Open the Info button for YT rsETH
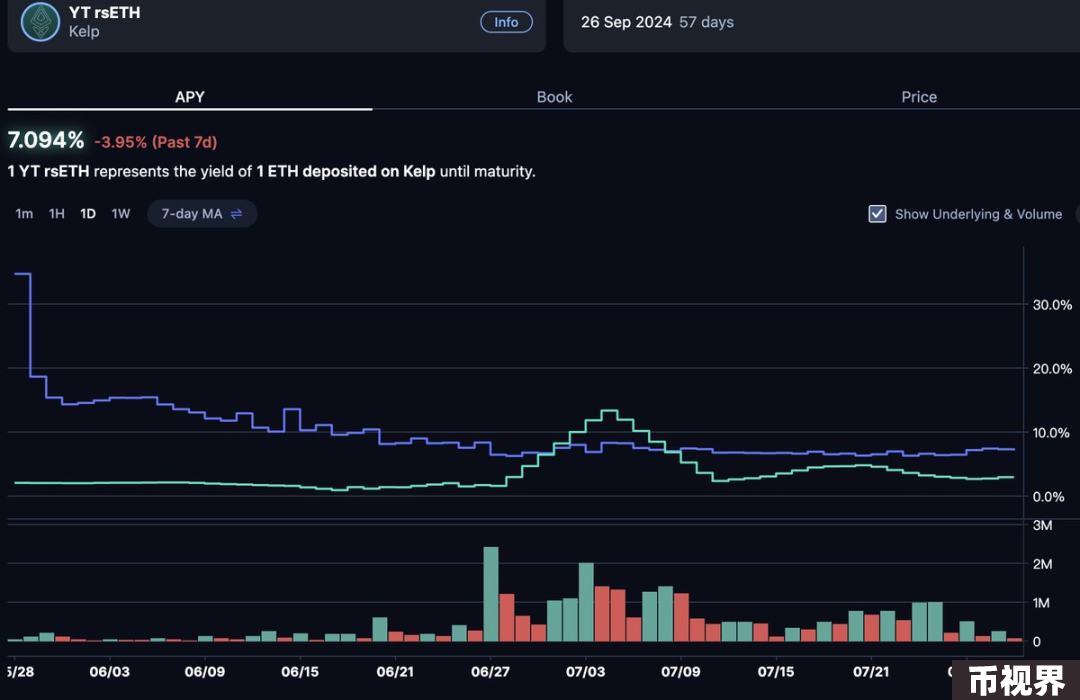 [x=506, y=22]
